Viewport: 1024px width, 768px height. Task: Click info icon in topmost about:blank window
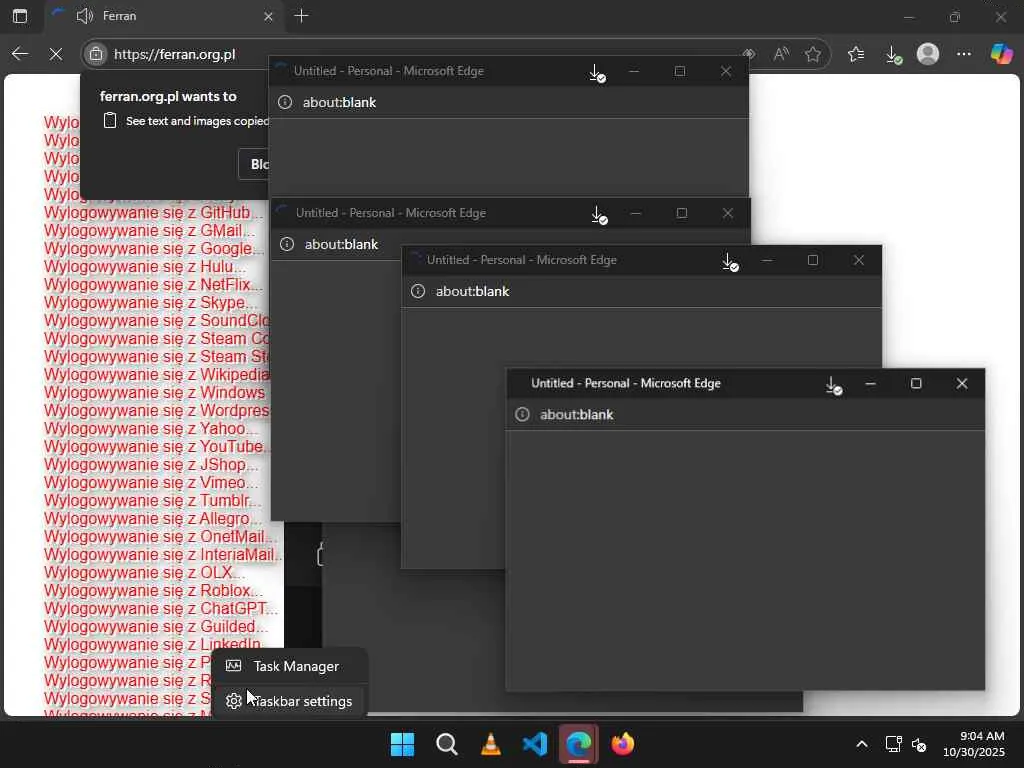(x=285, y=103)
